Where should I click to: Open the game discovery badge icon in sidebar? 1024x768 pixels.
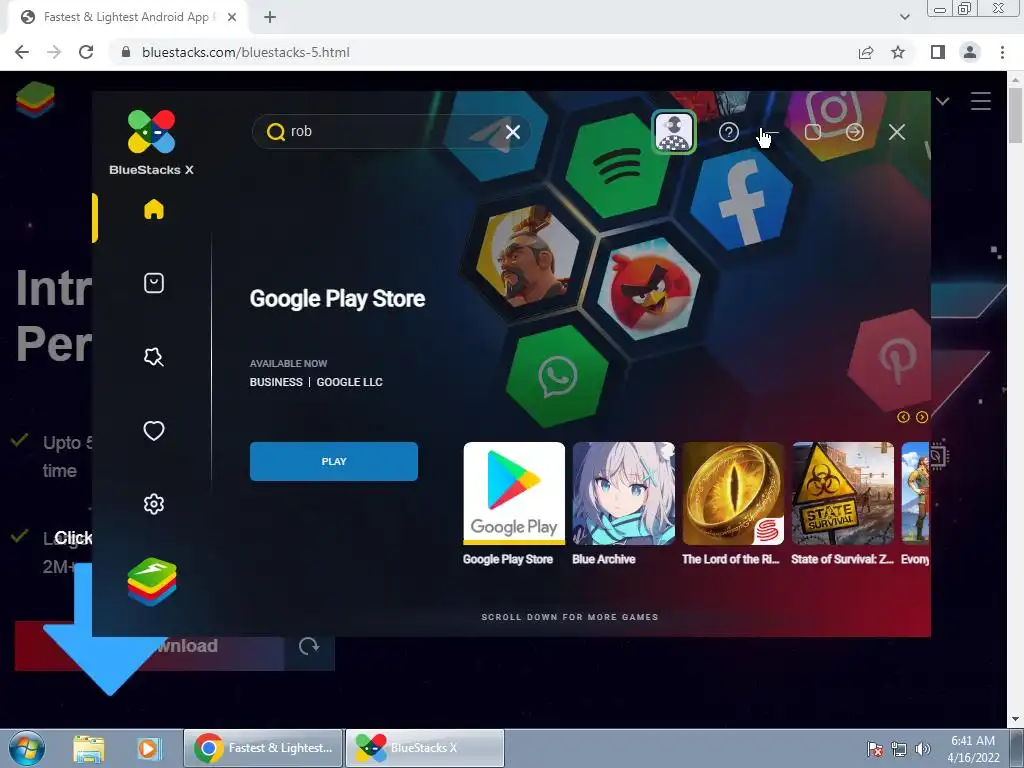pos(153,357)
